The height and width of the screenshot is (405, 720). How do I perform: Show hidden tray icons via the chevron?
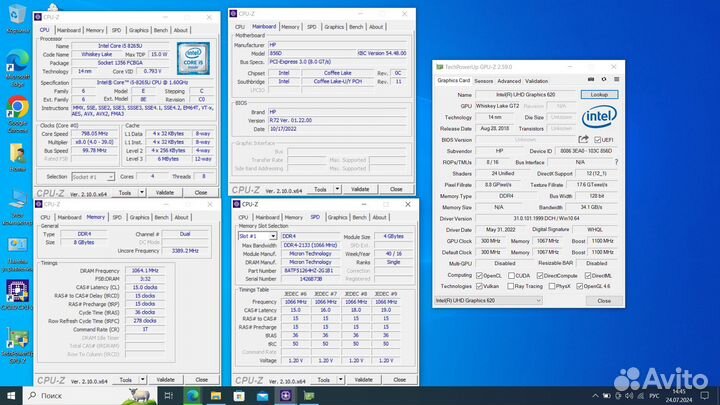[595, 395]
